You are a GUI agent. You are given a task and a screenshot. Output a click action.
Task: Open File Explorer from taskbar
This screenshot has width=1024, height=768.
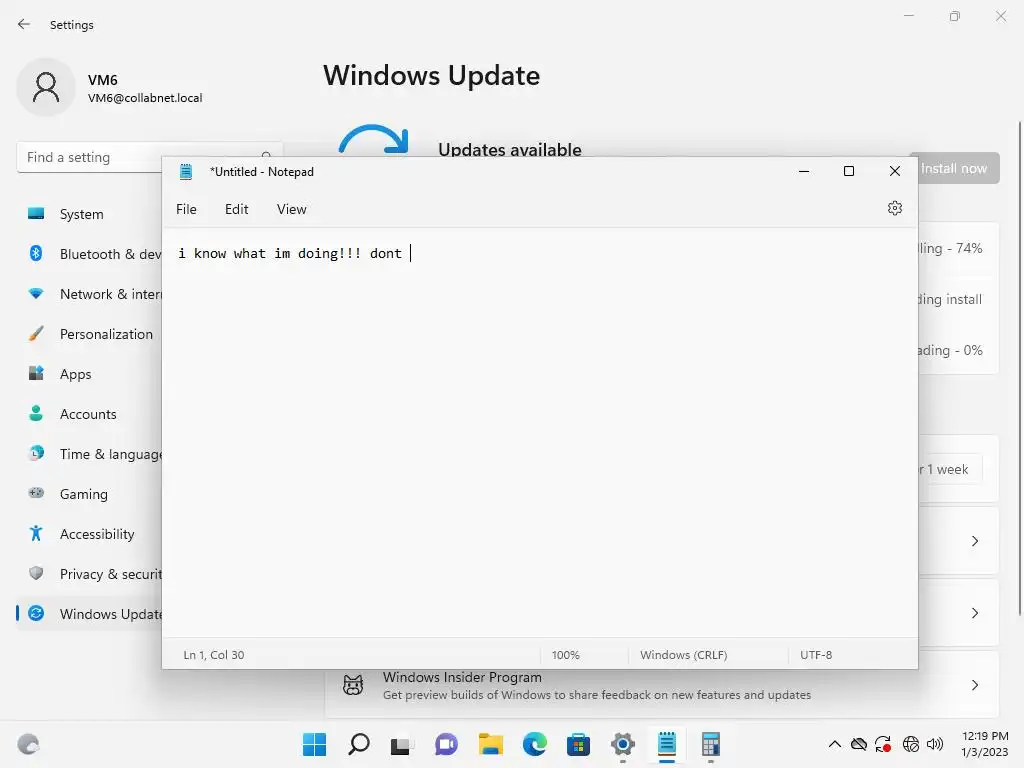(x=490, y=744)
